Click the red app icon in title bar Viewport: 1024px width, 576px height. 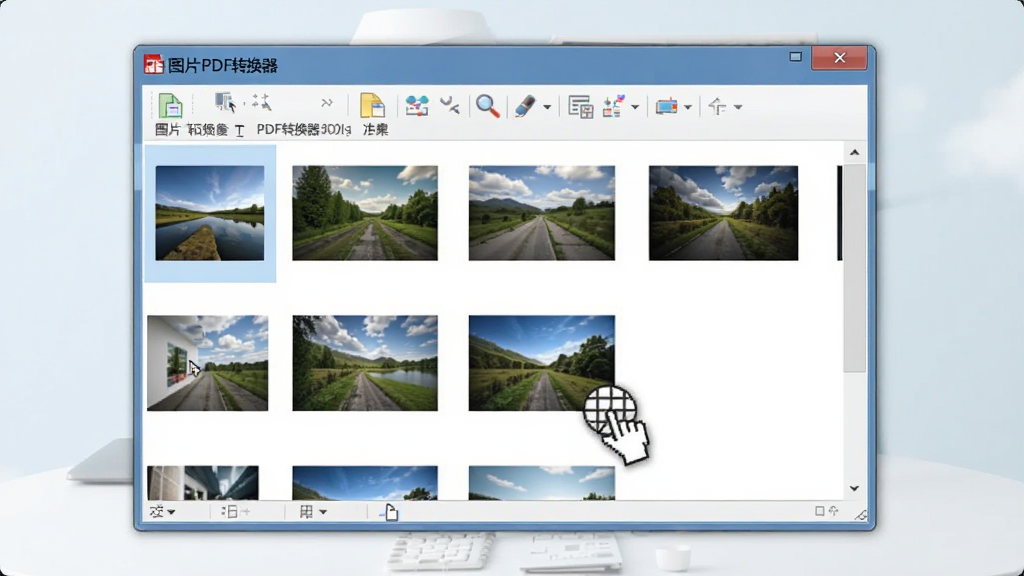coord(153,64)
